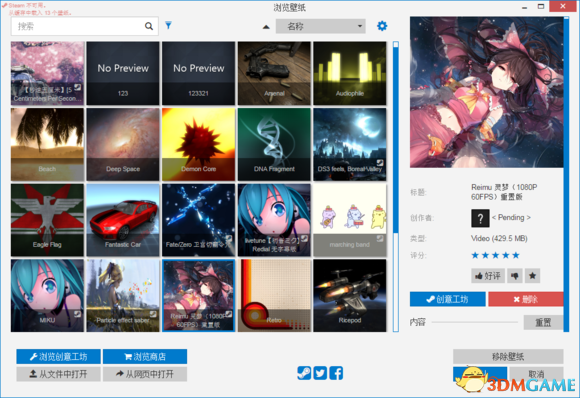Open settings with the blue gear icon

(382, 26)
